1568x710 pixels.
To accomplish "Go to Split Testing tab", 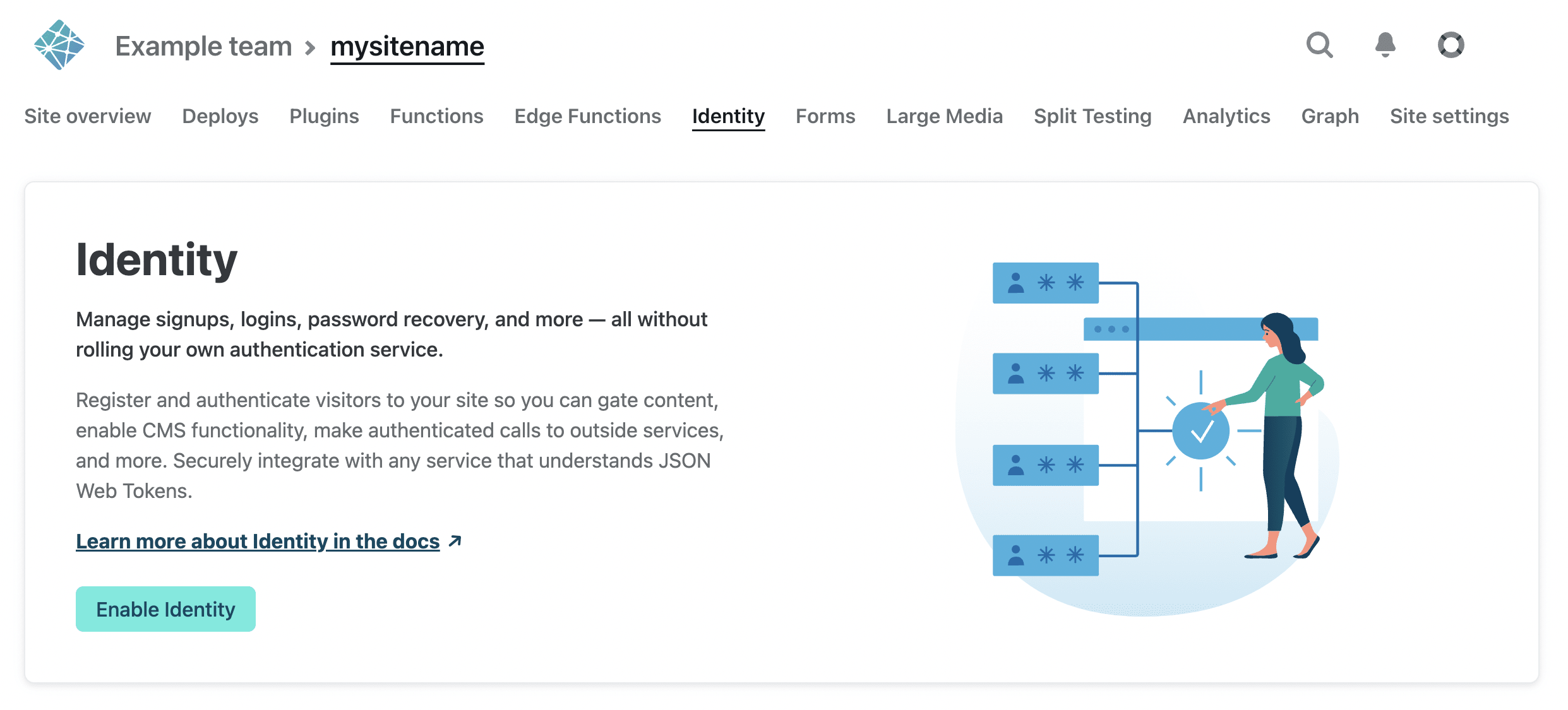I will 1092,116.
